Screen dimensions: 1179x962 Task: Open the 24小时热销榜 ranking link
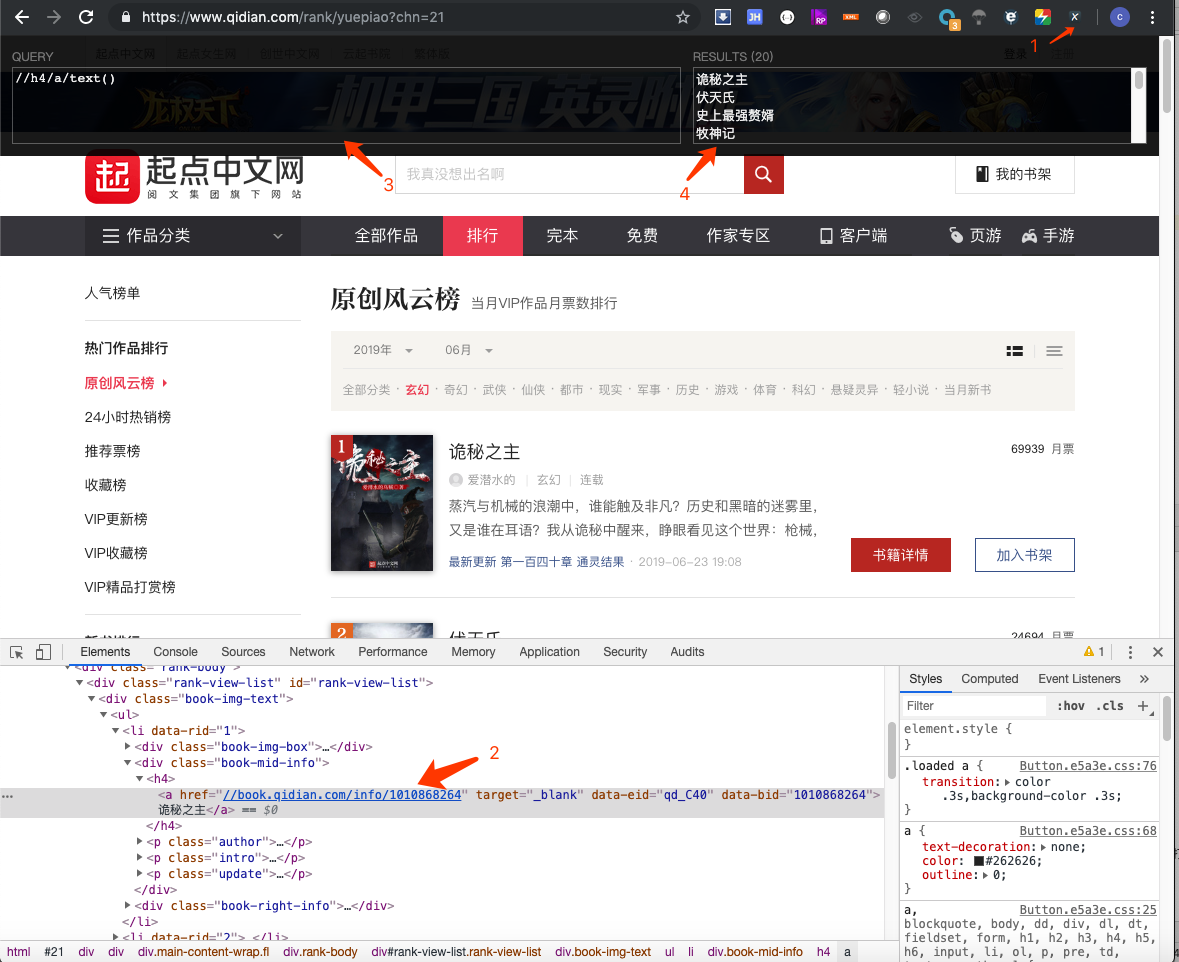pyautogui.click(x=128, y=417)
